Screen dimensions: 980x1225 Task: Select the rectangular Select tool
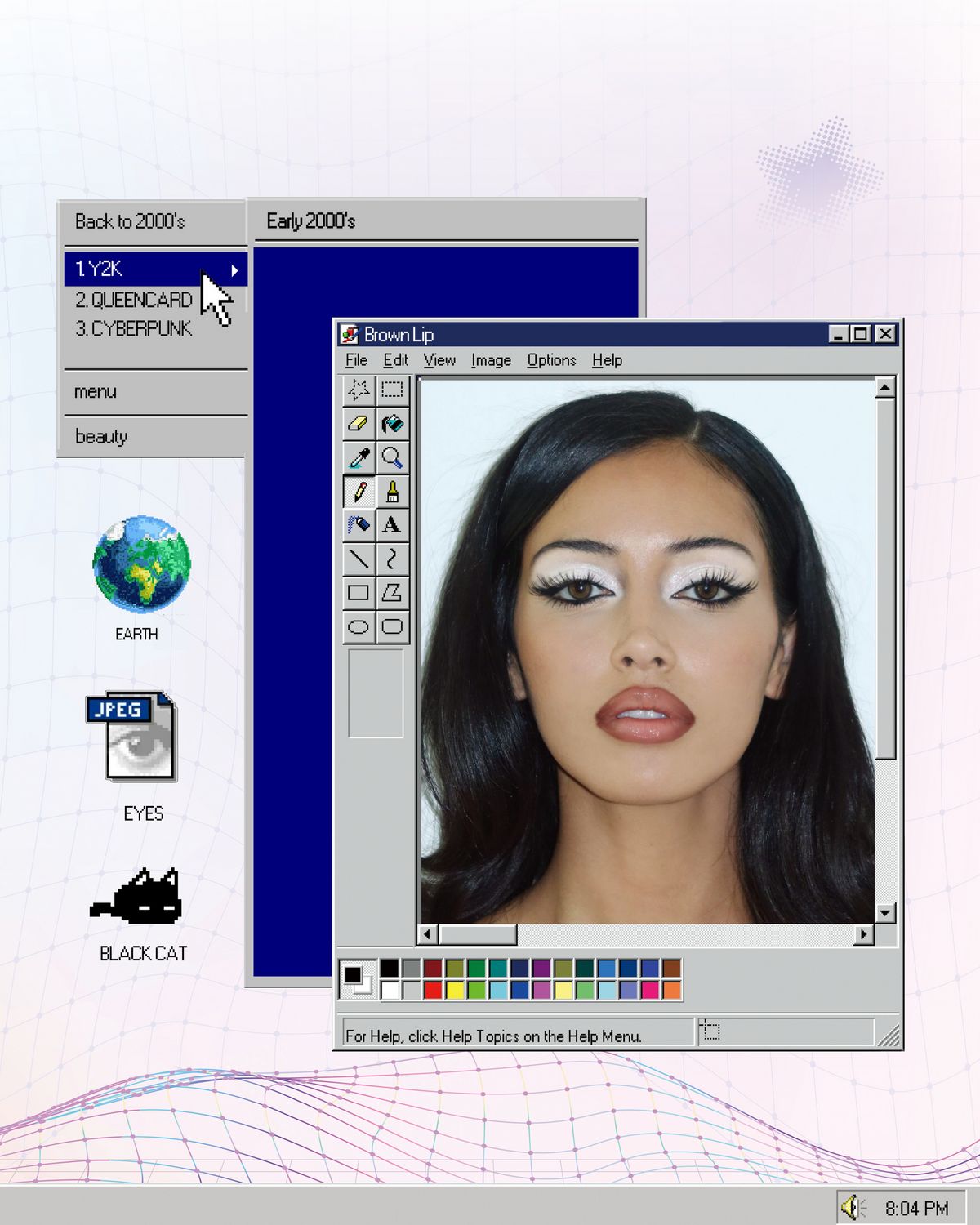click(x=393, y=390)
